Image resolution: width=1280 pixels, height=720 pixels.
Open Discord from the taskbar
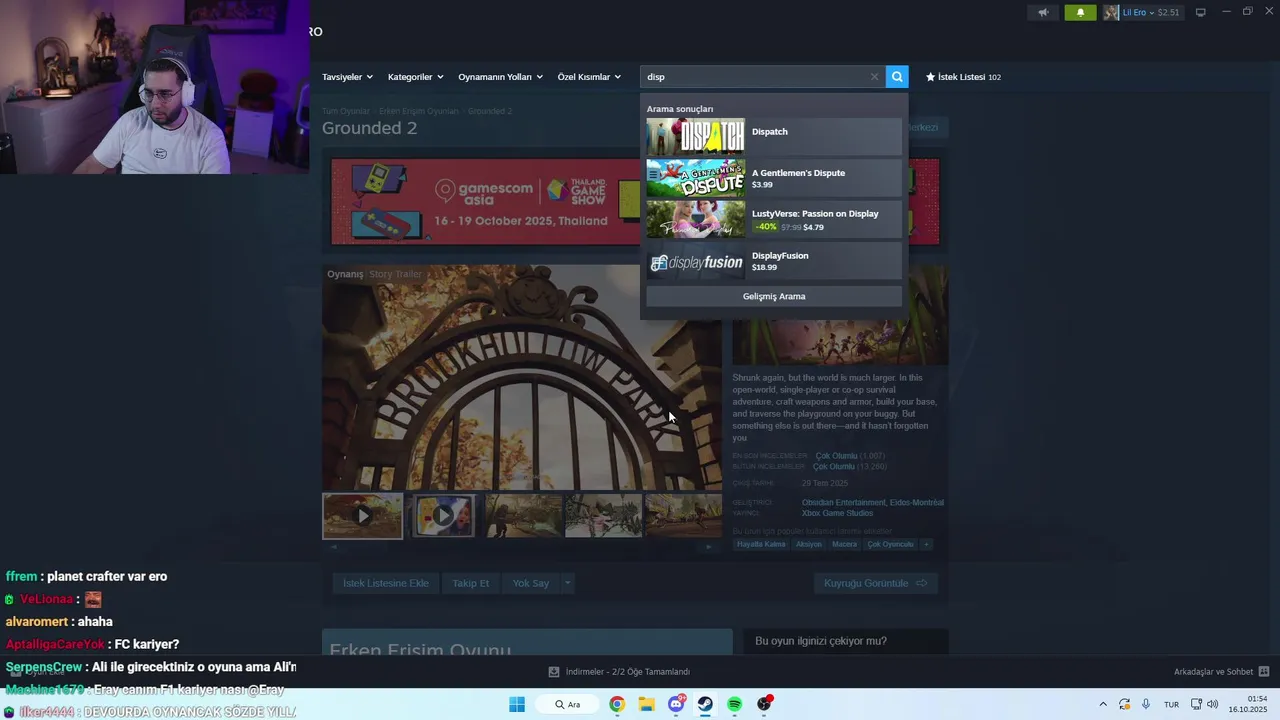click(676, 705)
